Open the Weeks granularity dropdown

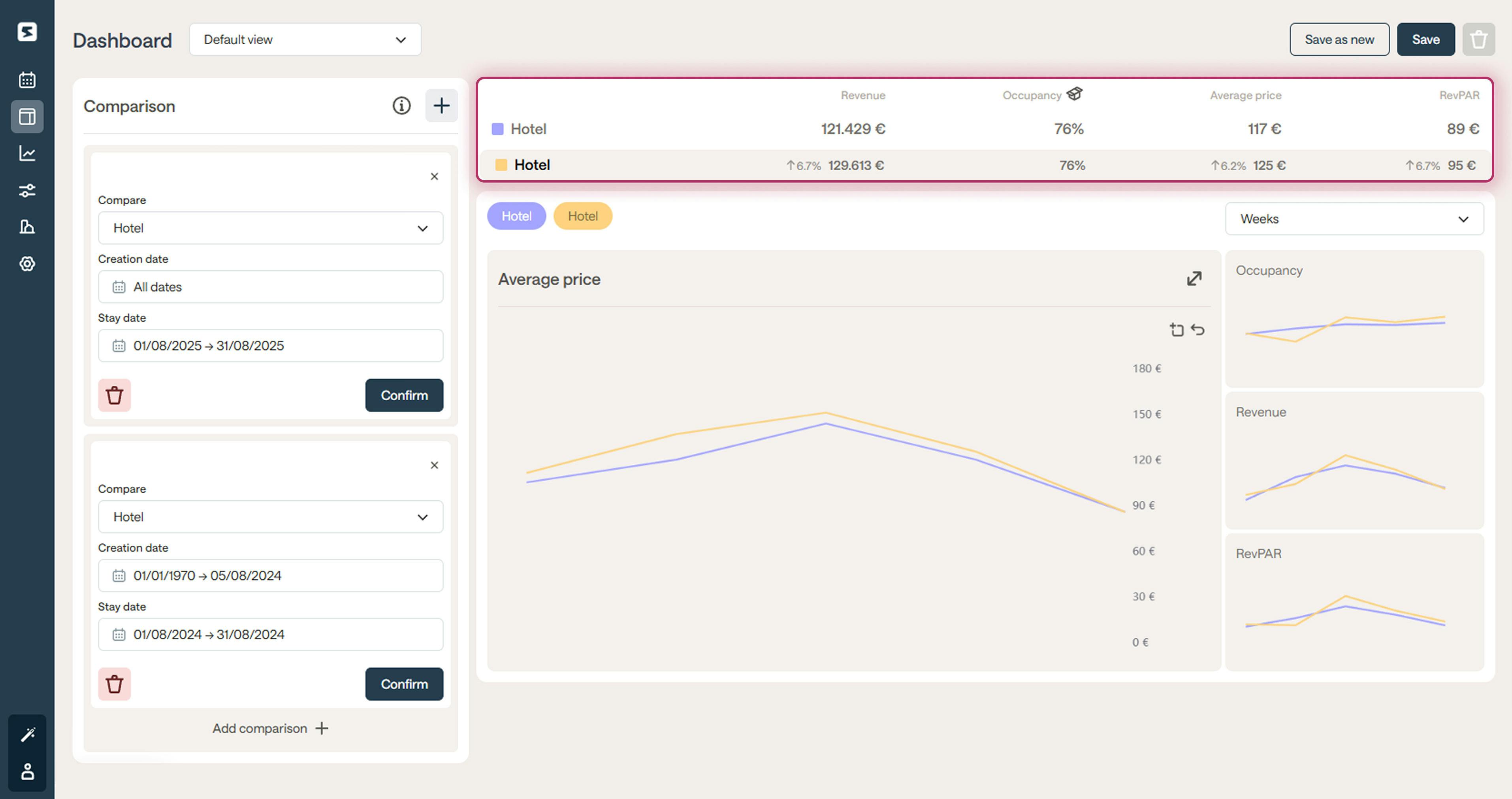point(1355,219)
